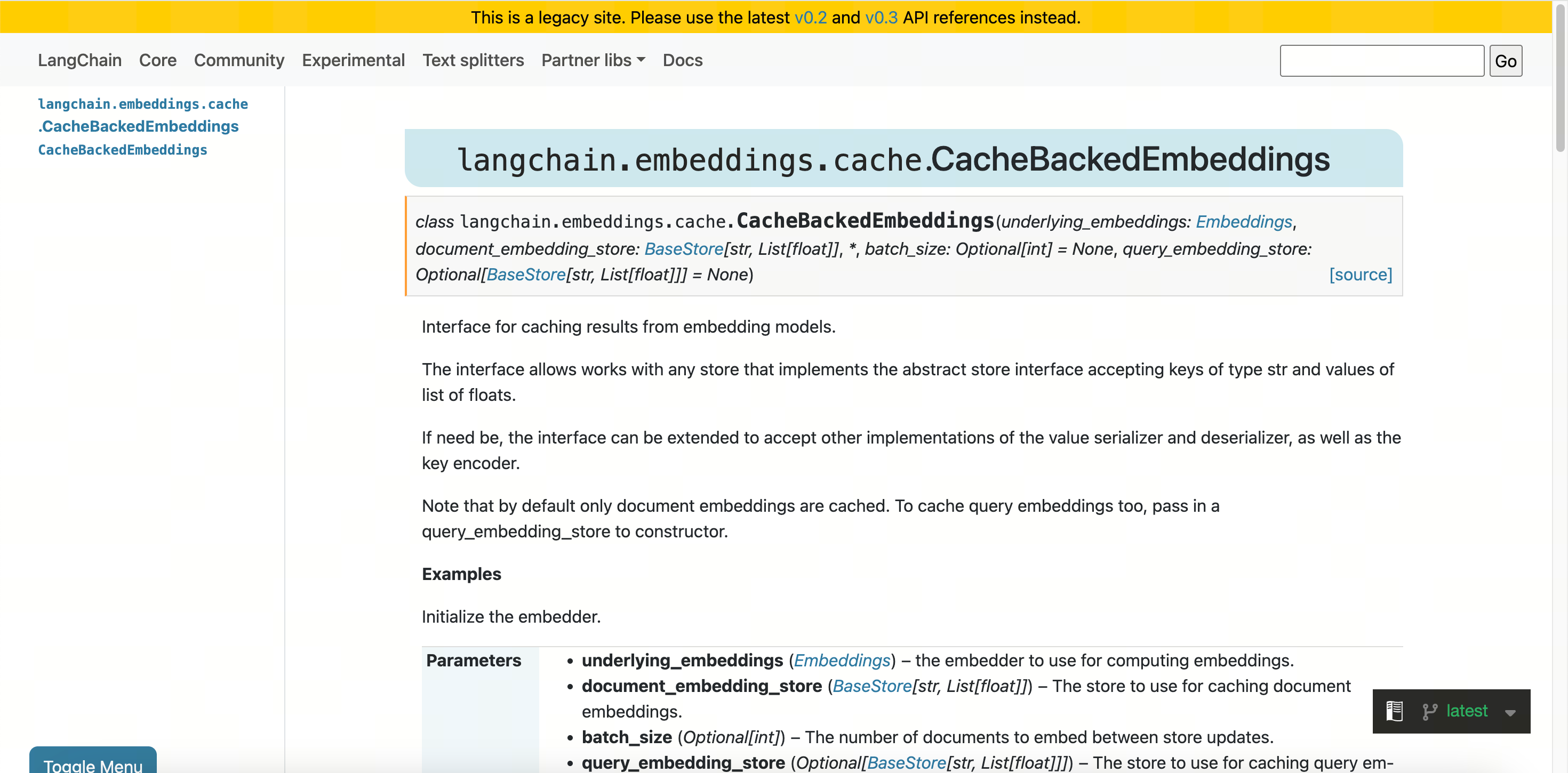Go to the Core section
Screen dimensions: 1568x773
coord(158,60)
